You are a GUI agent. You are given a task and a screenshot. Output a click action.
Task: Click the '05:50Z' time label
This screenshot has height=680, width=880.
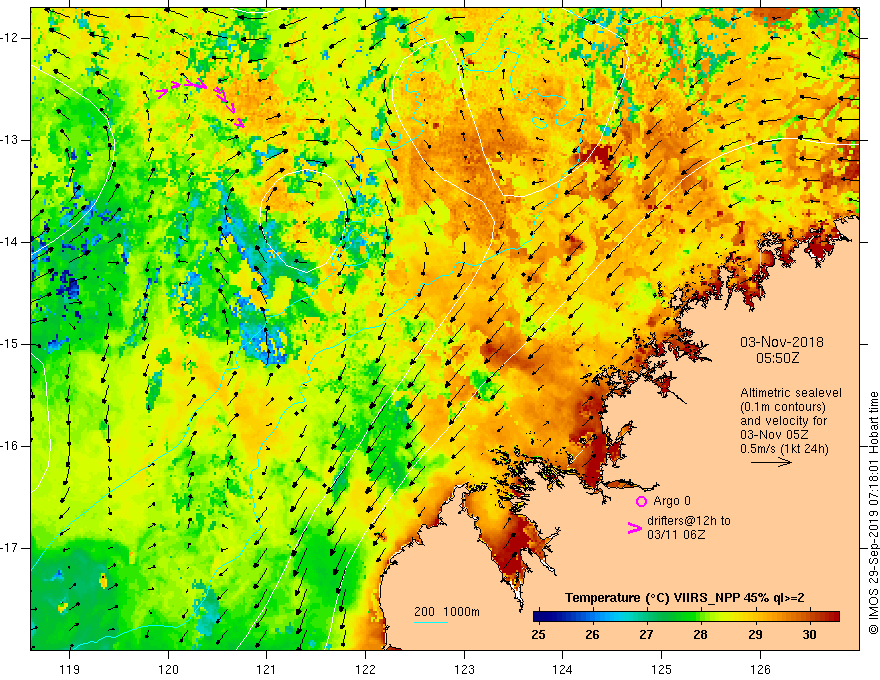click(x=777, y=358)
